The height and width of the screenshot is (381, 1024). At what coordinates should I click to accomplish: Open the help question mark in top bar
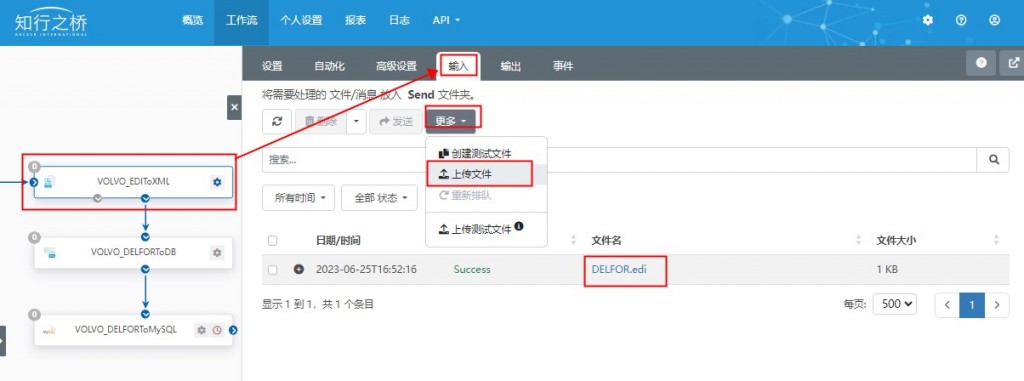[961, 20]
